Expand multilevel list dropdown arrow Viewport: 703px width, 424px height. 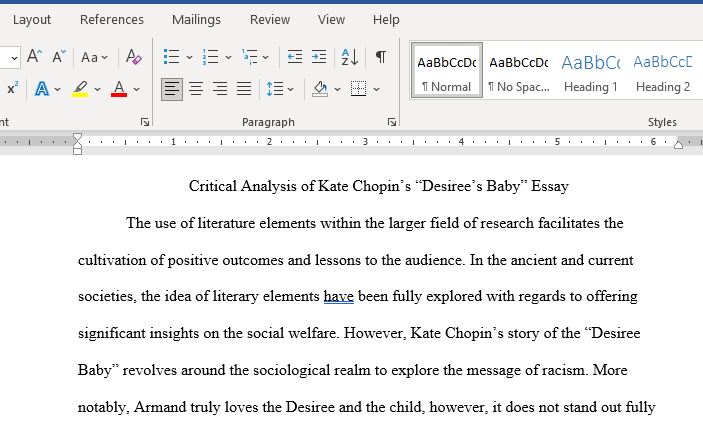click(265, 57)
